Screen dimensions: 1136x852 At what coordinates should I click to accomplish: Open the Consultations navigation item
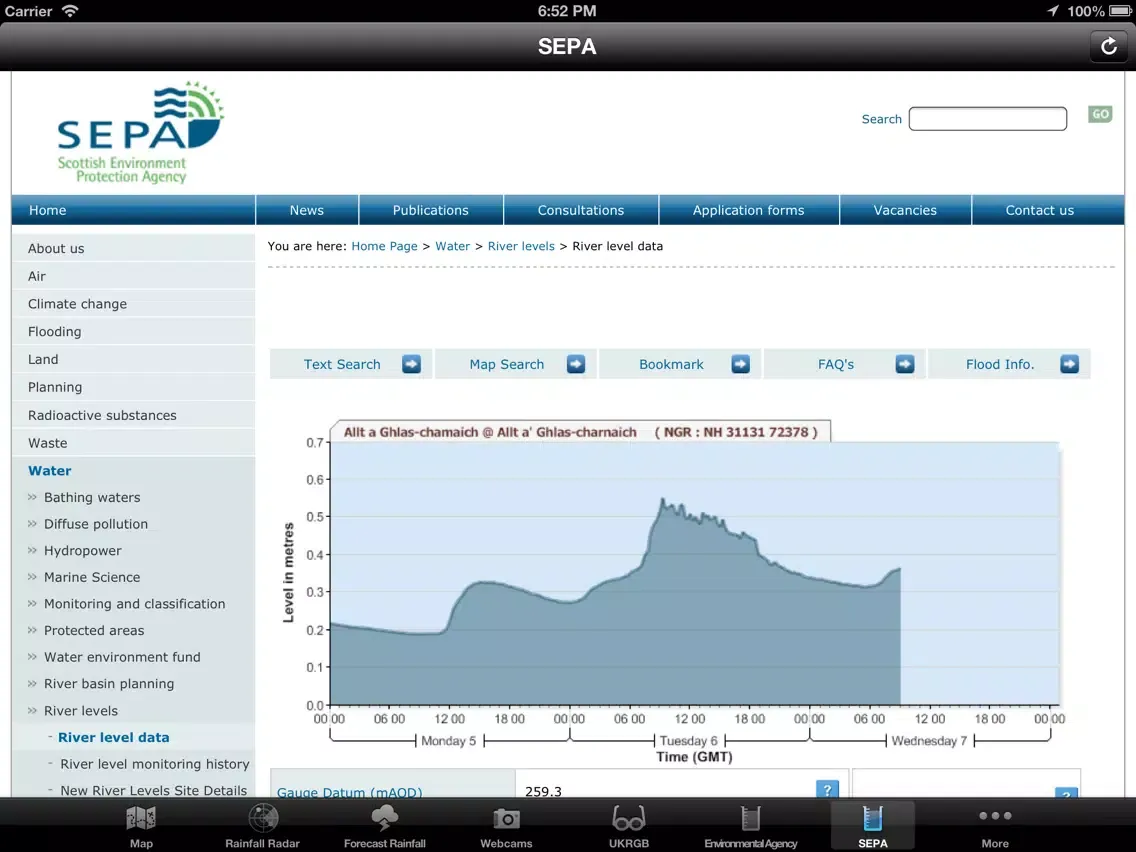pyautogui.click(x=580, y=210)
